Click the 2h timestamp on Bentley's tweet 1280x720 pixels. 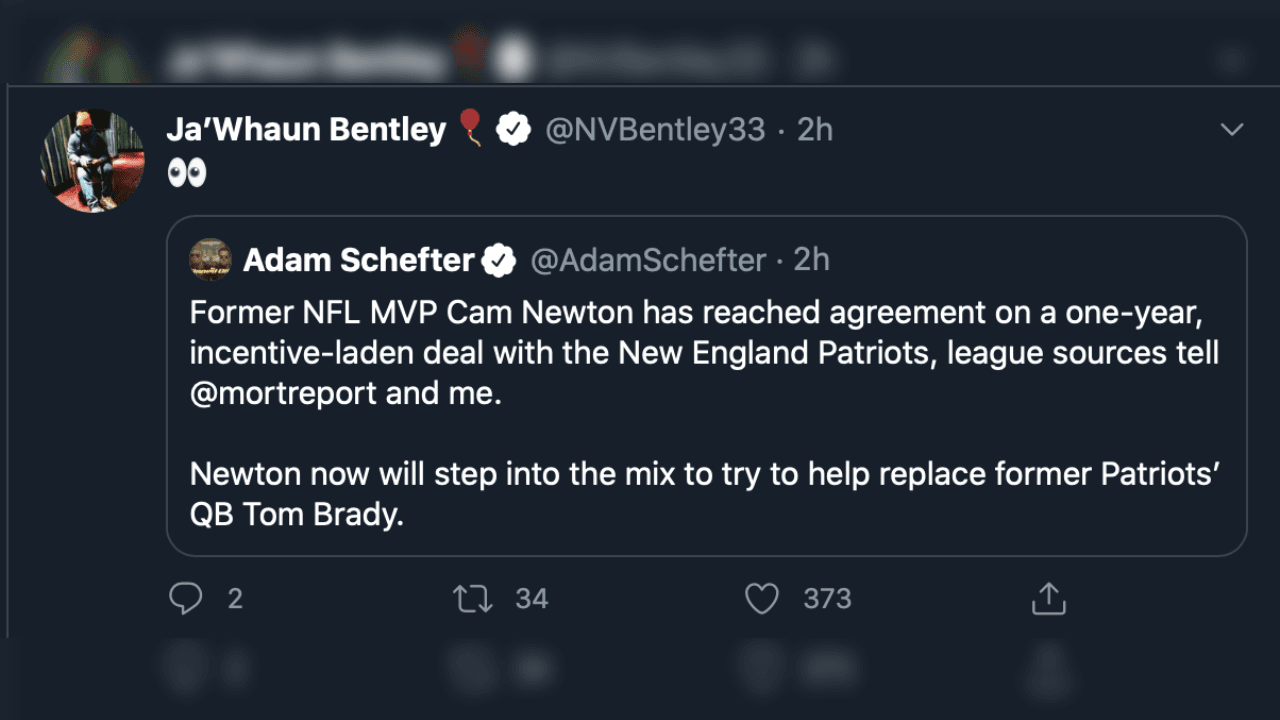coord(814,128)
